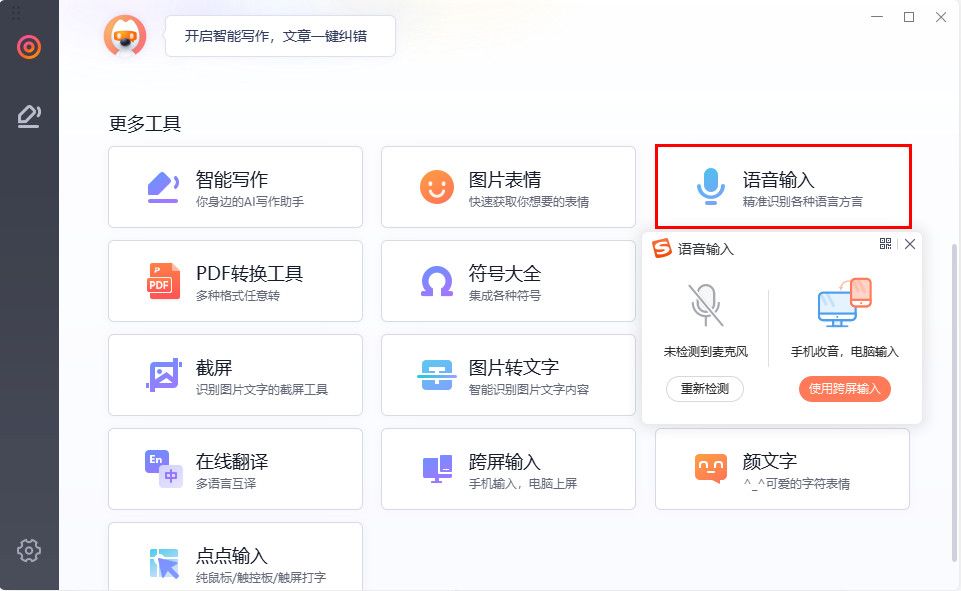The image size is (961, 591).
Task: Click subtitle ^_^可爱的字符表情
Action: pos(796,484)
